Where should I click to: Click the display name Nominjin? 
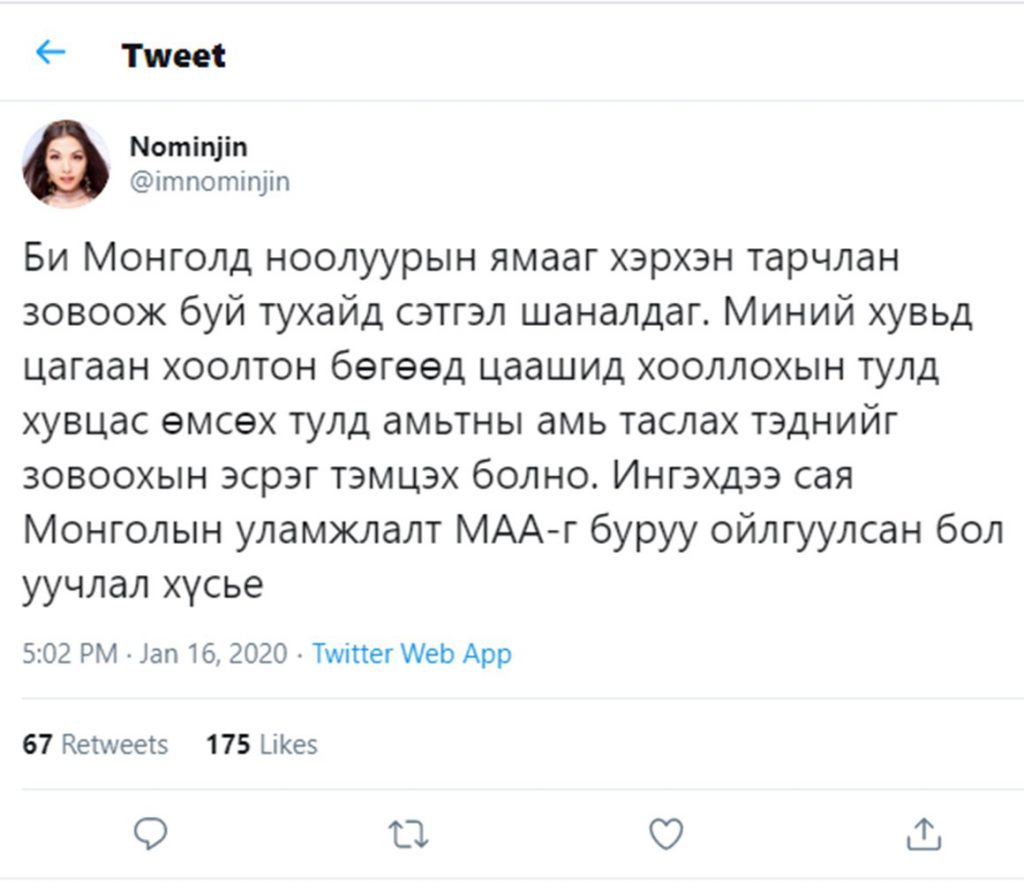coord(188,147)
